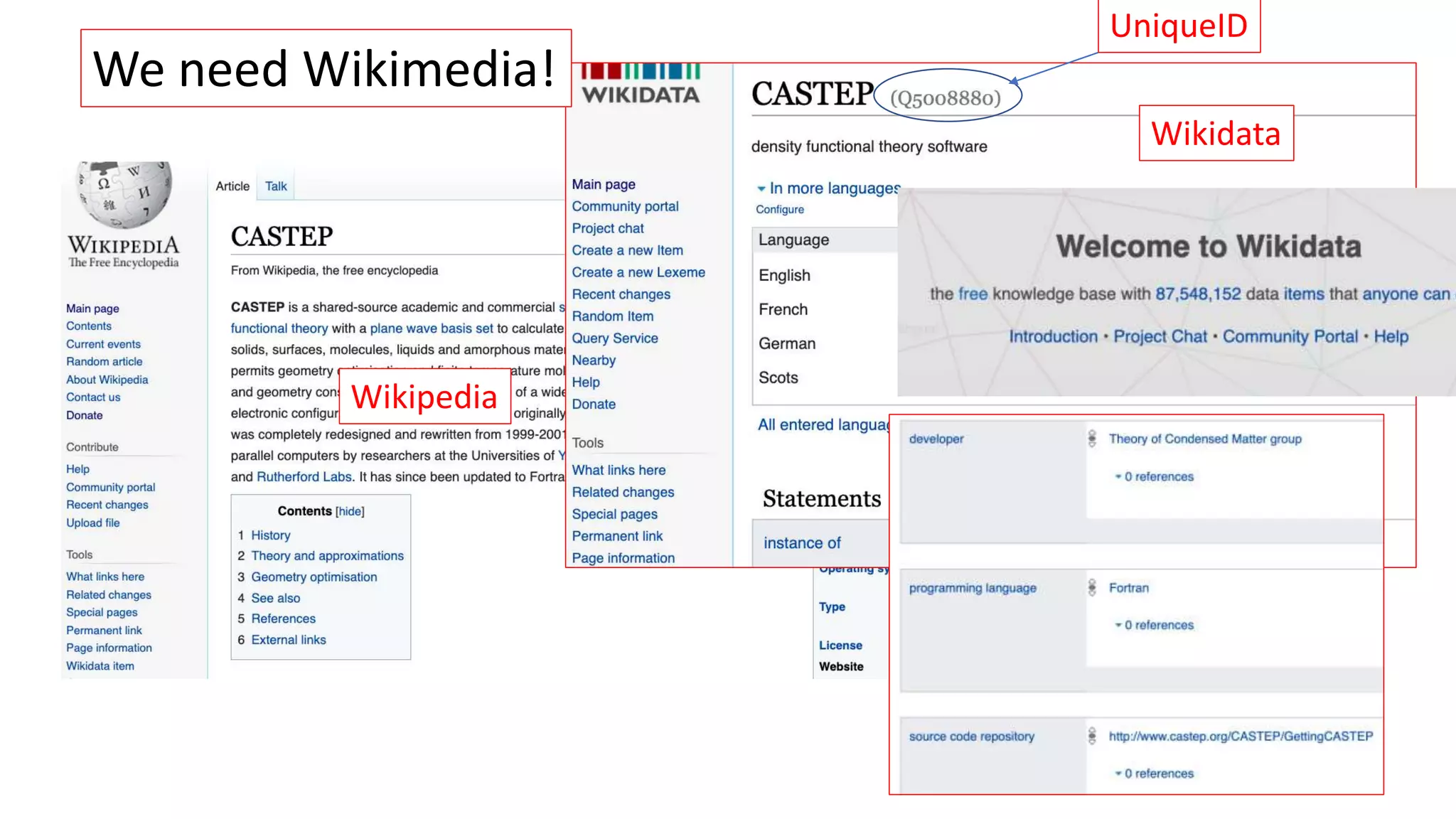Open Wikipedia sidebar Main page link
The image size is (1456, 819).
(x=92, y=309)
